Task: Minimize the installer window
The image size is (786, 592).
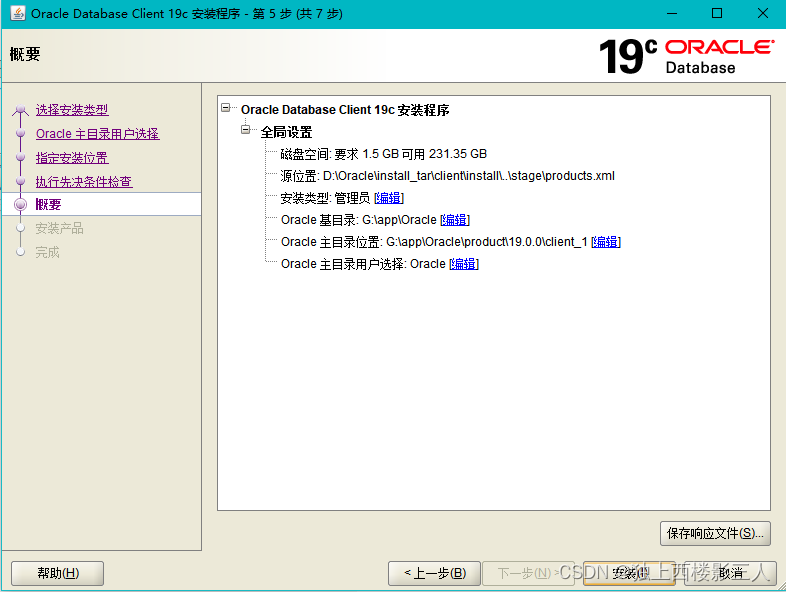Action: (672, 14)
